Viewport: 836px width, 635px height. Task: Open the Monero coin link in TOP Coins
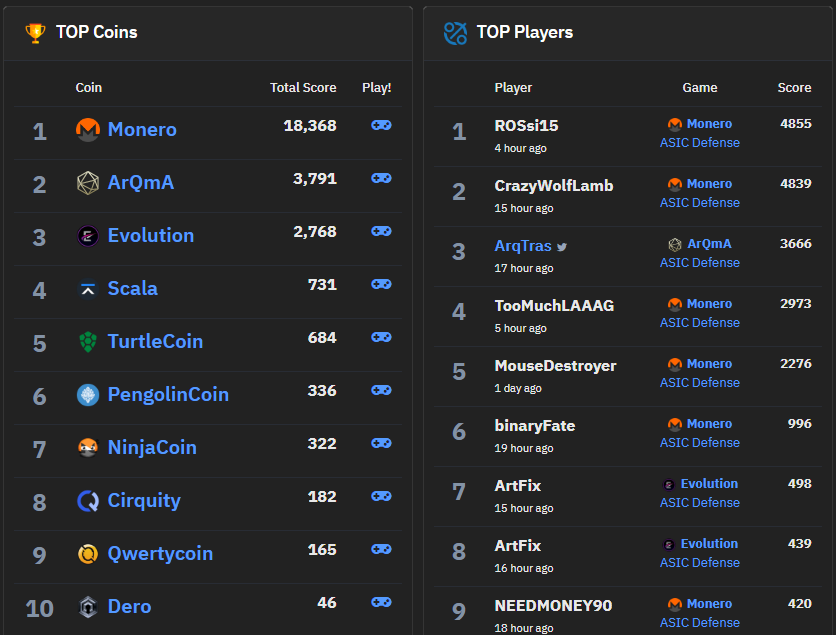pyautogui.click(x=142, y=130)
